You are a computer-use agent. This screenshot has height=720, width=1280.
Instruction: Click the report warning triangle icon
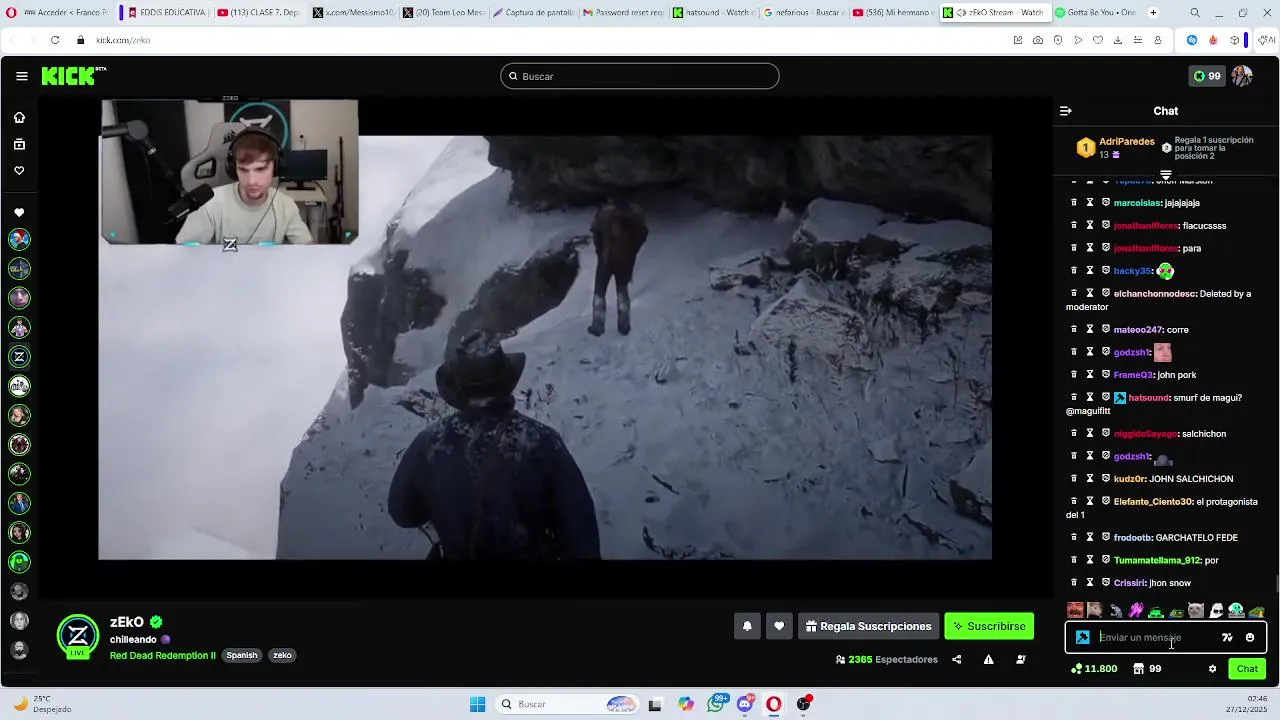pyautogui.click(x=988, y=659)
